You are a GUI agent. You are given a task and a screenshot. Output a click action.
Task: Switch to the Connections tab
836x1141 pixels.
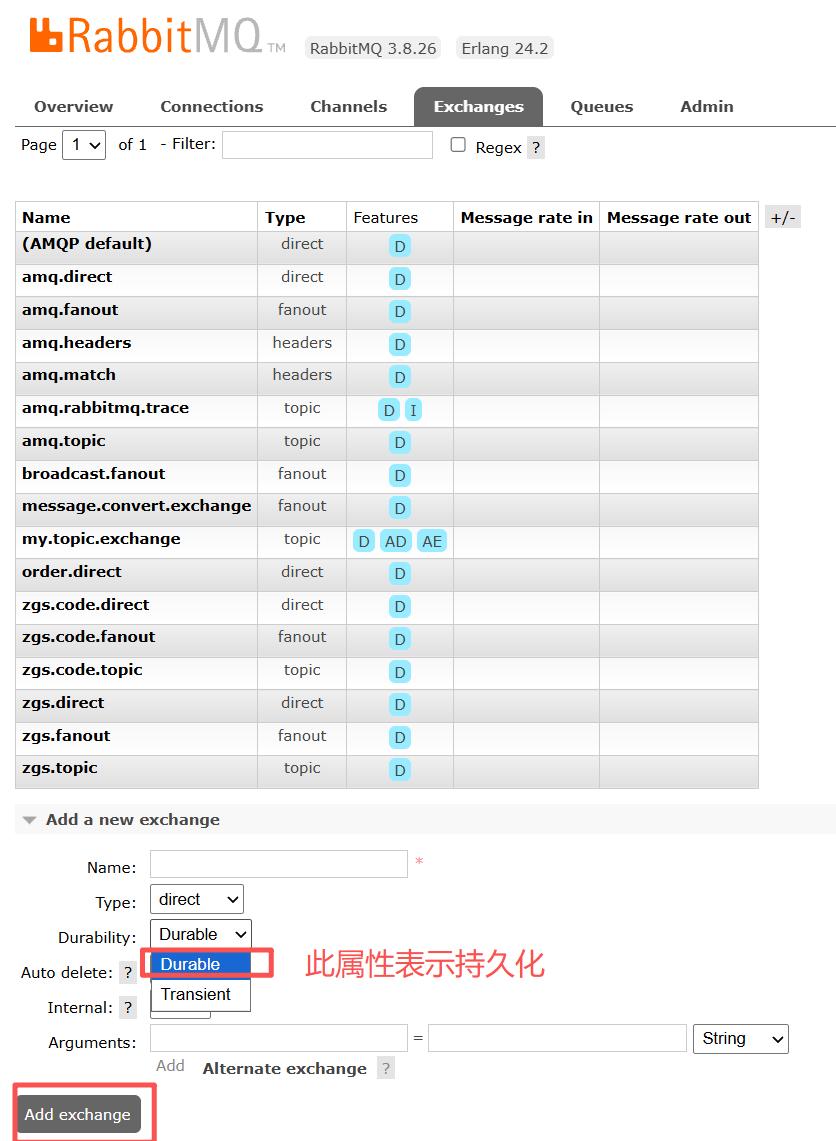pyautogui.click(x=212, y=107)
